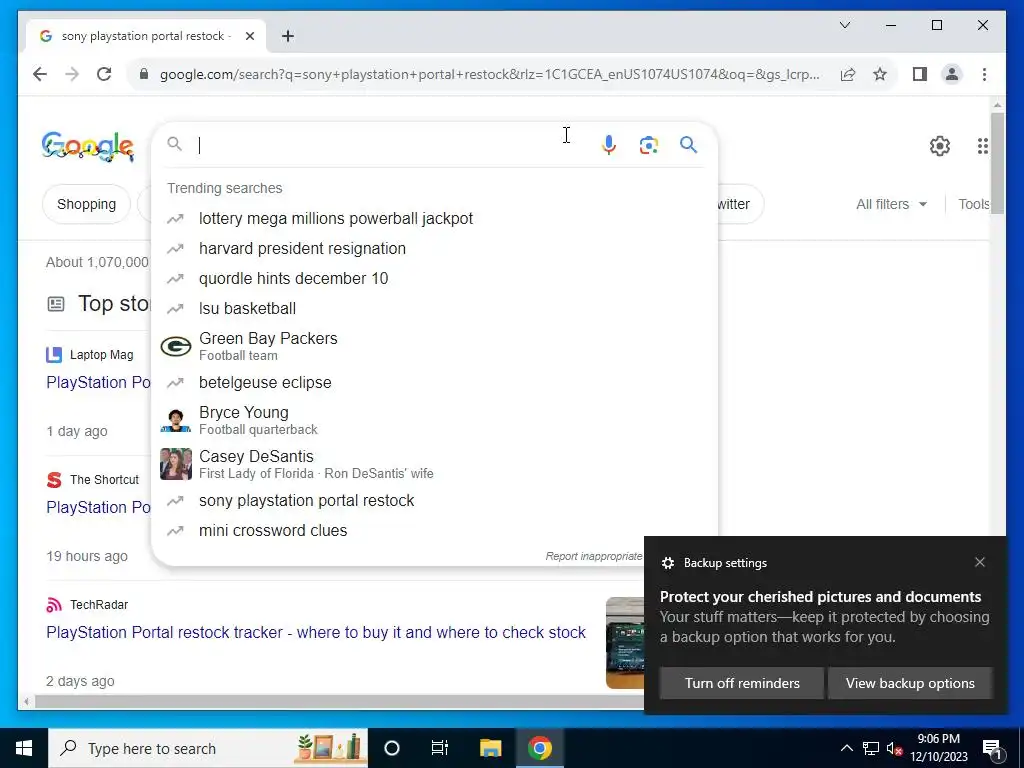This screenshot has height=768, width=1024.
Task: Open the TechRadar article thumbnail image
Action: pyautogui.click(x=625, y=643)
